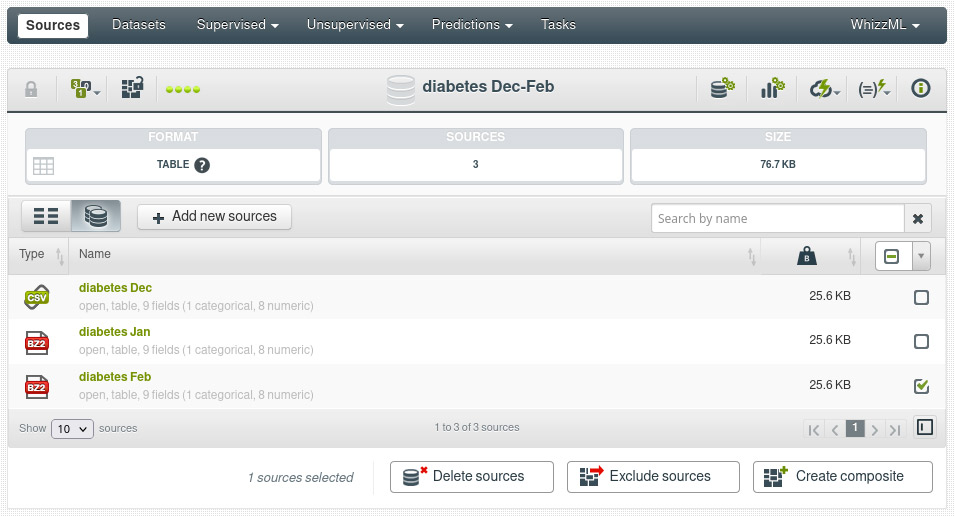Focus the Search by name field

777,219
